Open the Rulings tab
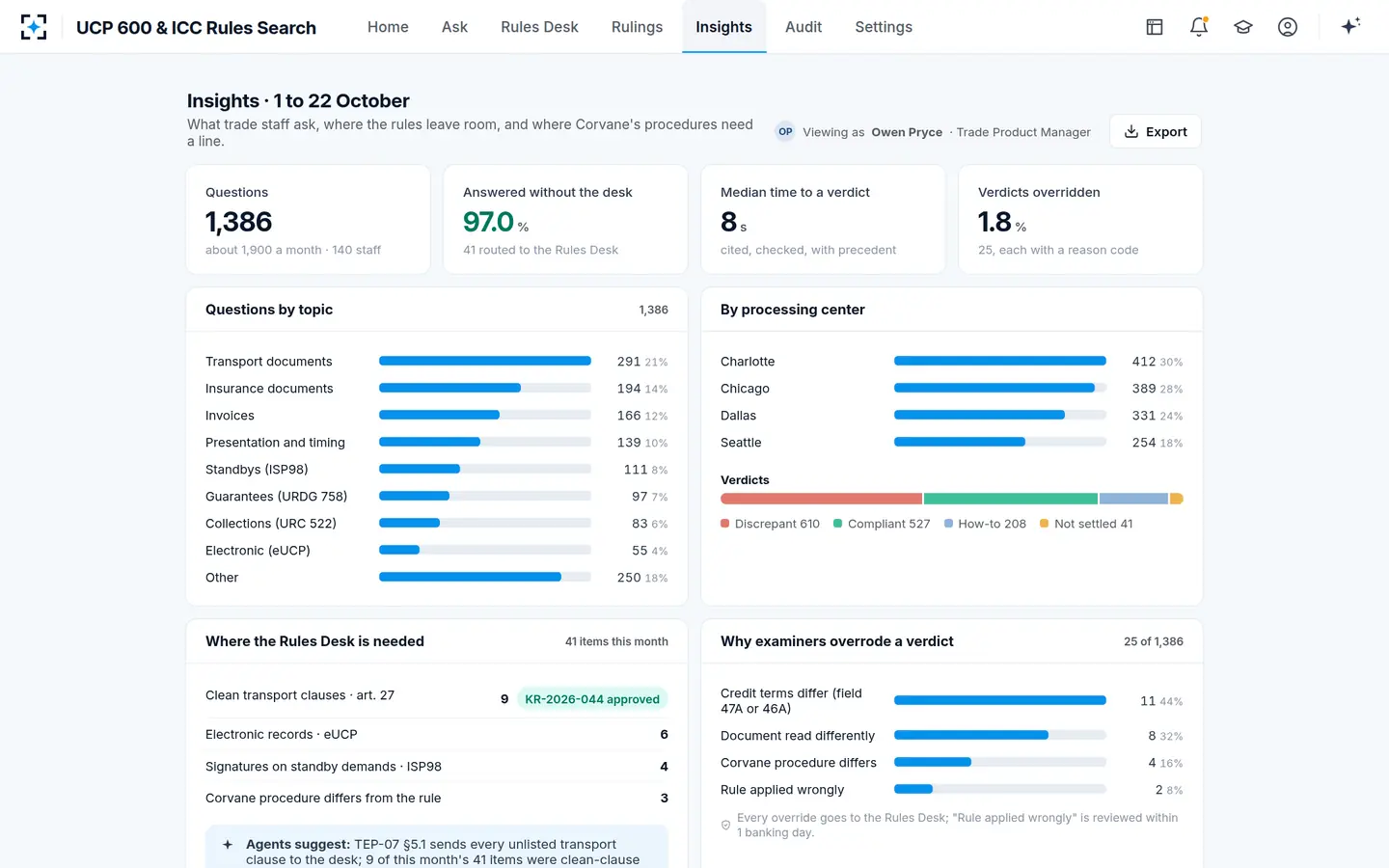Screen dimensions: 1389x868 coord(637,27)
